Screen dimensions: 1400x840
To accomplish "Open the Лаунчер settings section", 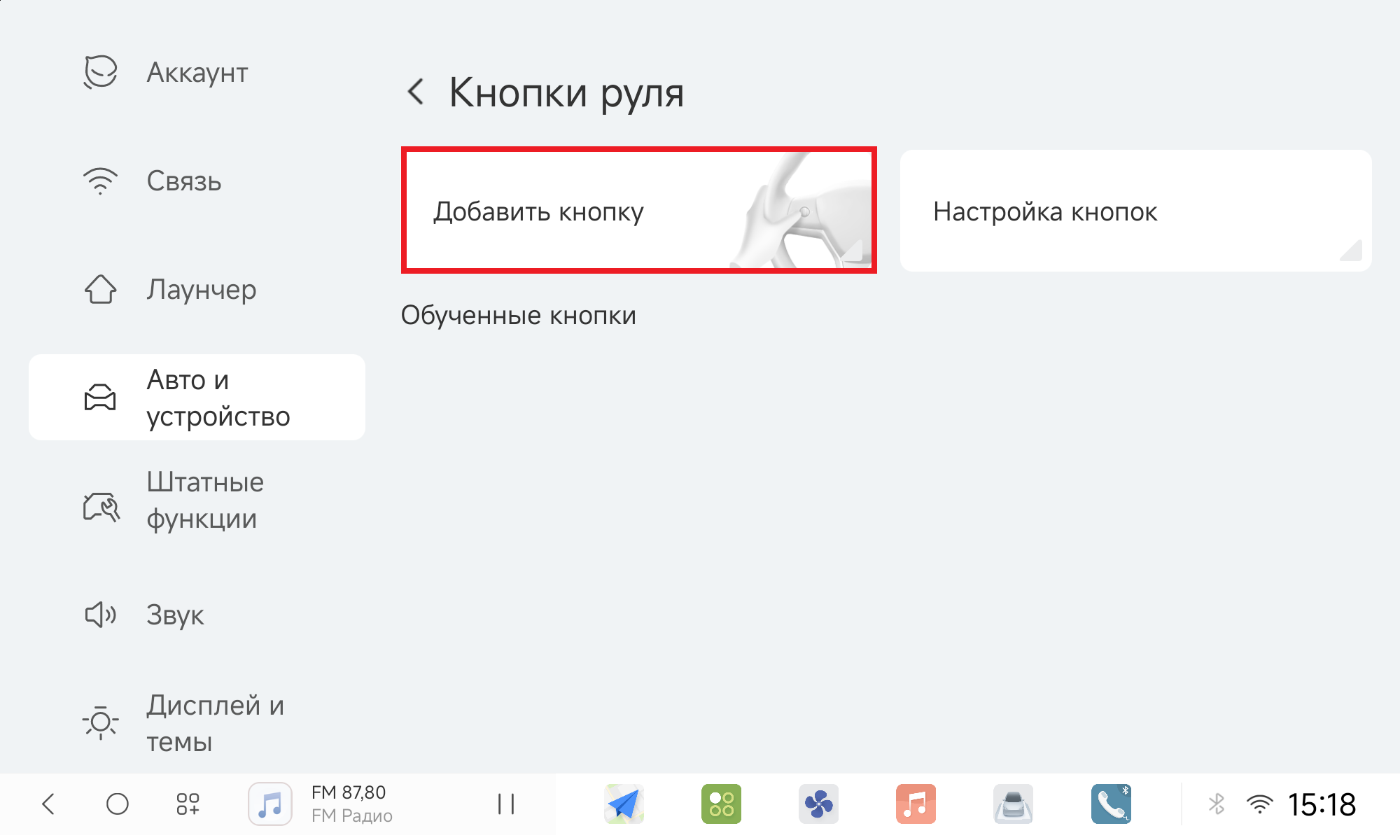I will point(197,289).
